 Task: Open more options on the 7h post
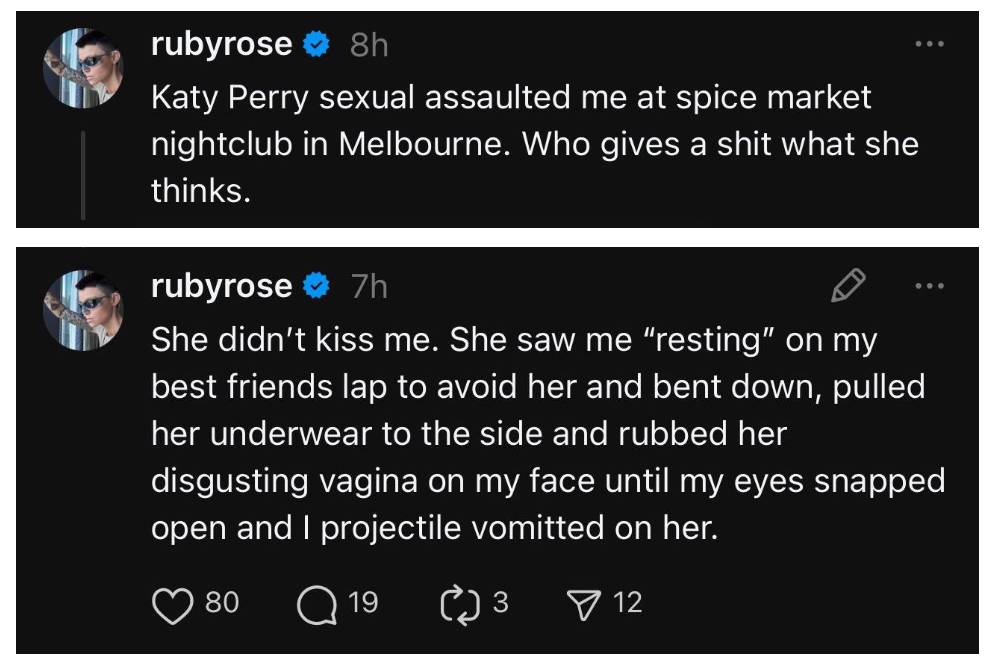pos(930,287)
